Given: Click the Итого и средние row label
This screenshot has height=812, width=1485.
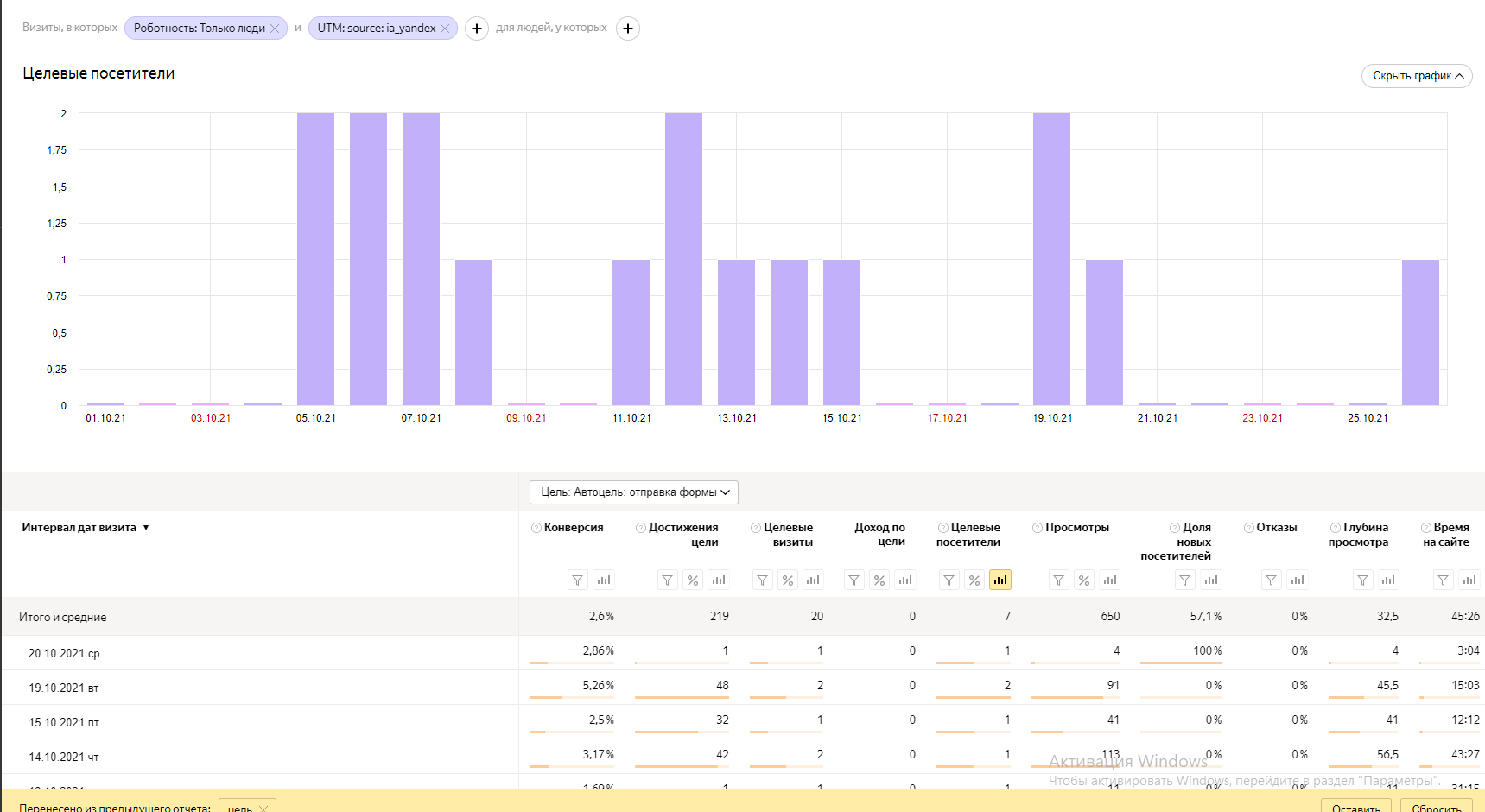Looking at the screenshot, I should click(x=63, y=618).
